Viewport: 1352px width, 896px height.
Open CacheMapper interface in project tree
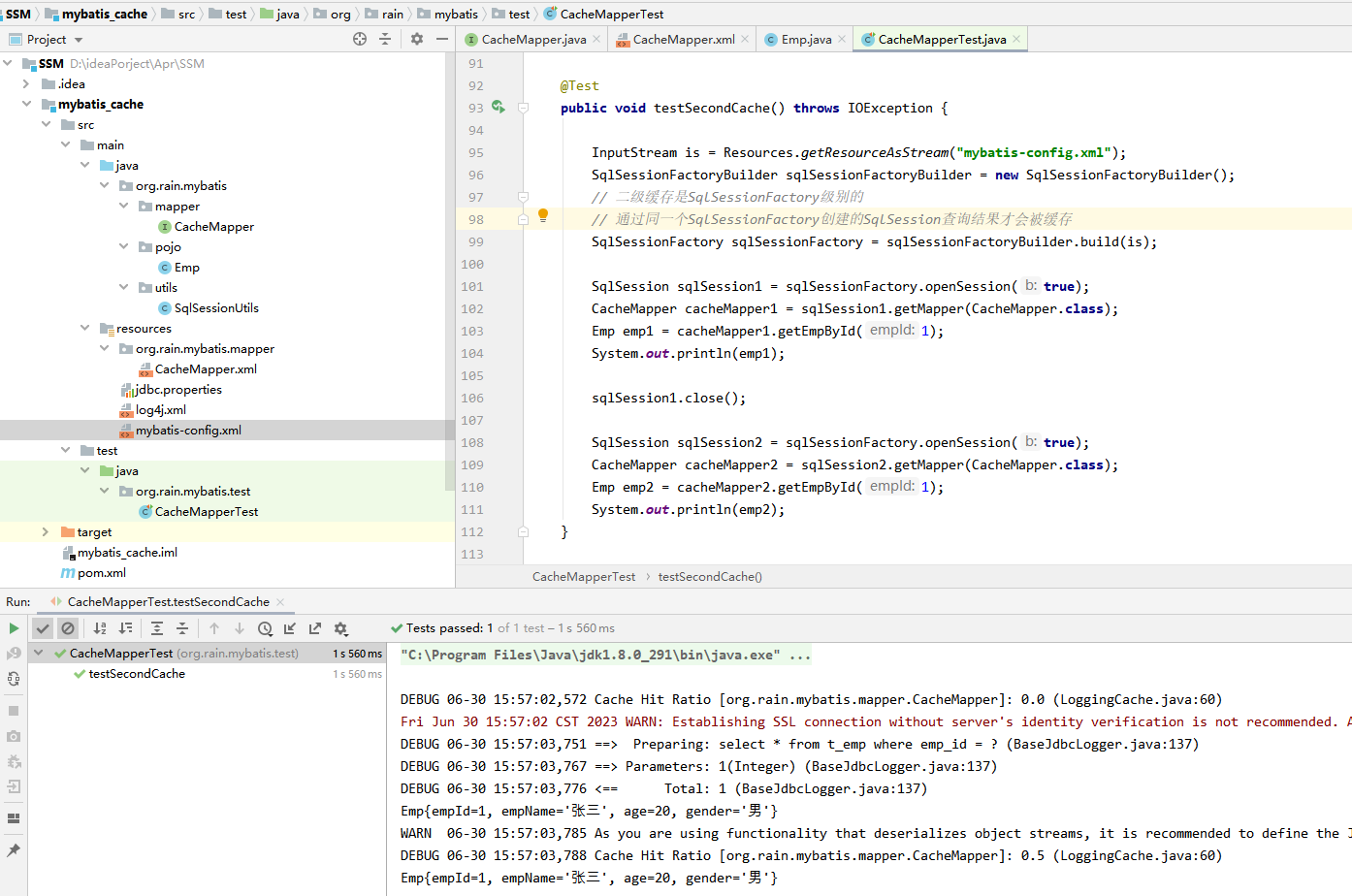click(x=206, y=226)
